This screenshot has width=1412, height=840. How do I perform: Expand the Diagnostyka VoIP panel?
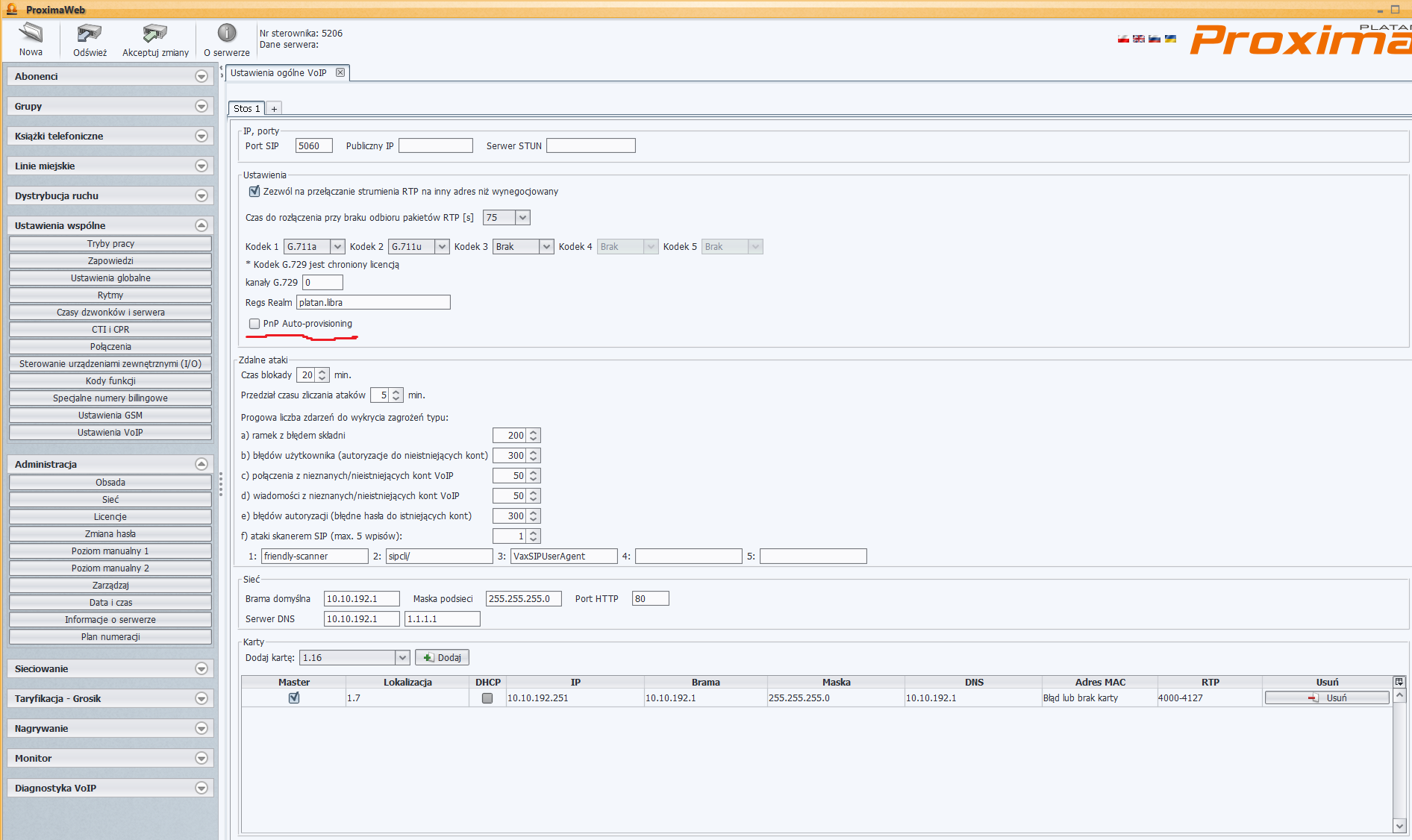(x=201, y=788)
